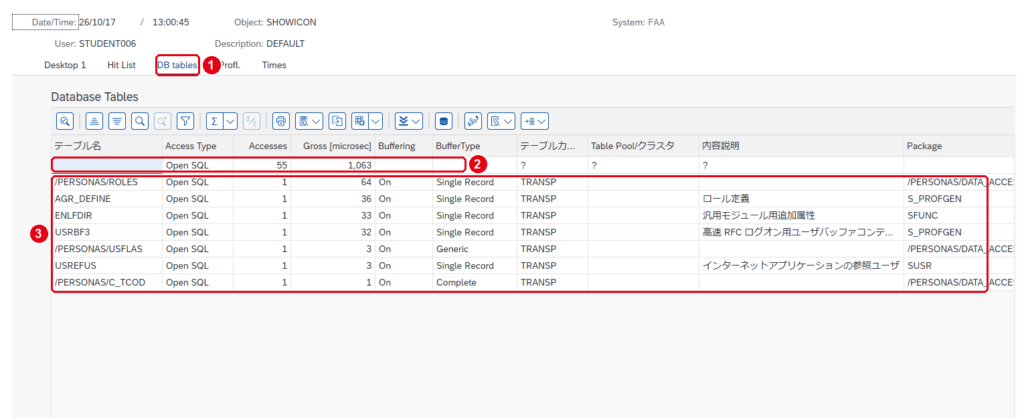Select the AGR_DEFINE table name cell
The image size is (1024, 418).
click(107, 199)
